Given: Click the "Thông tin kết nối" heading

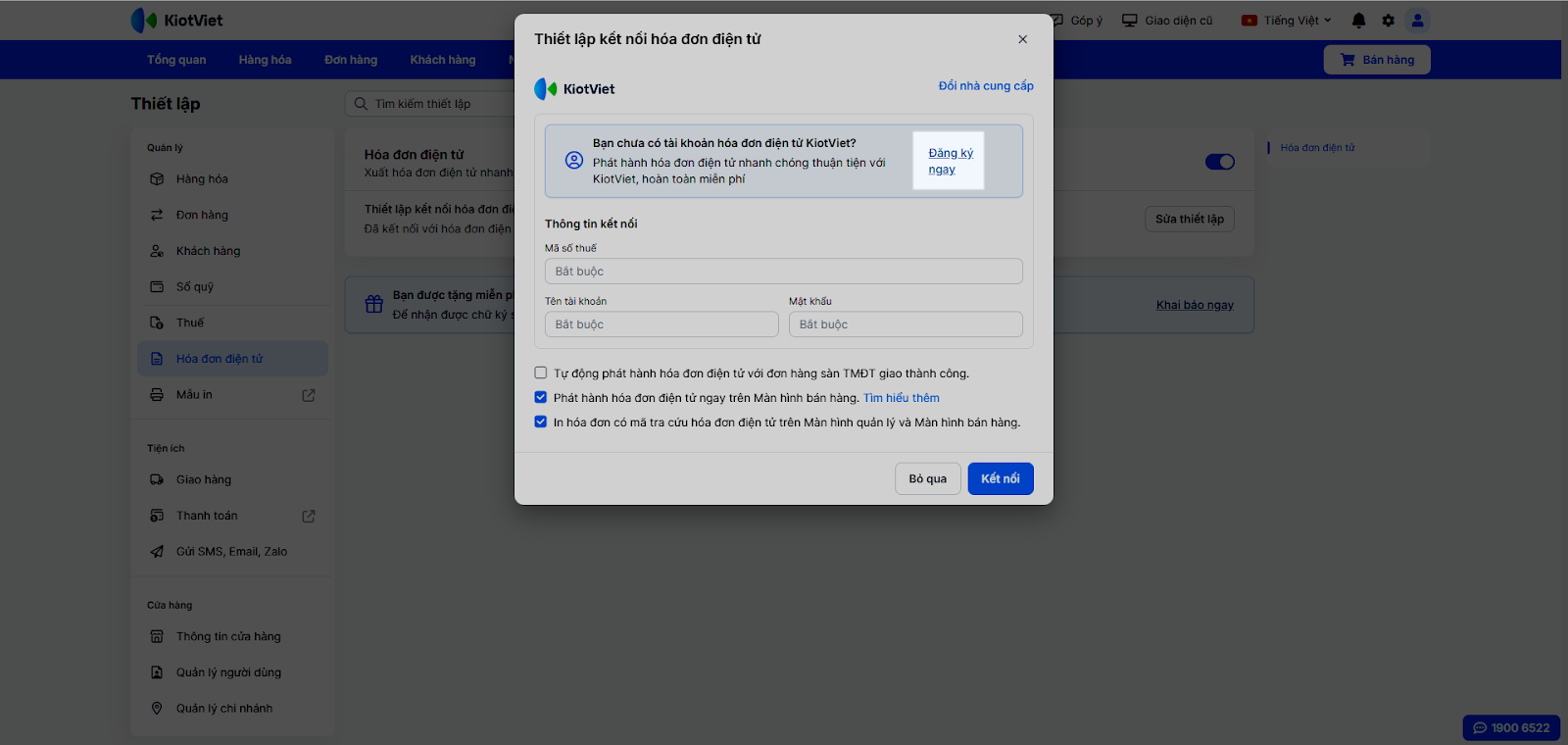Looking at the screenshot, I should pyautogui.click(x=591, y=223).
